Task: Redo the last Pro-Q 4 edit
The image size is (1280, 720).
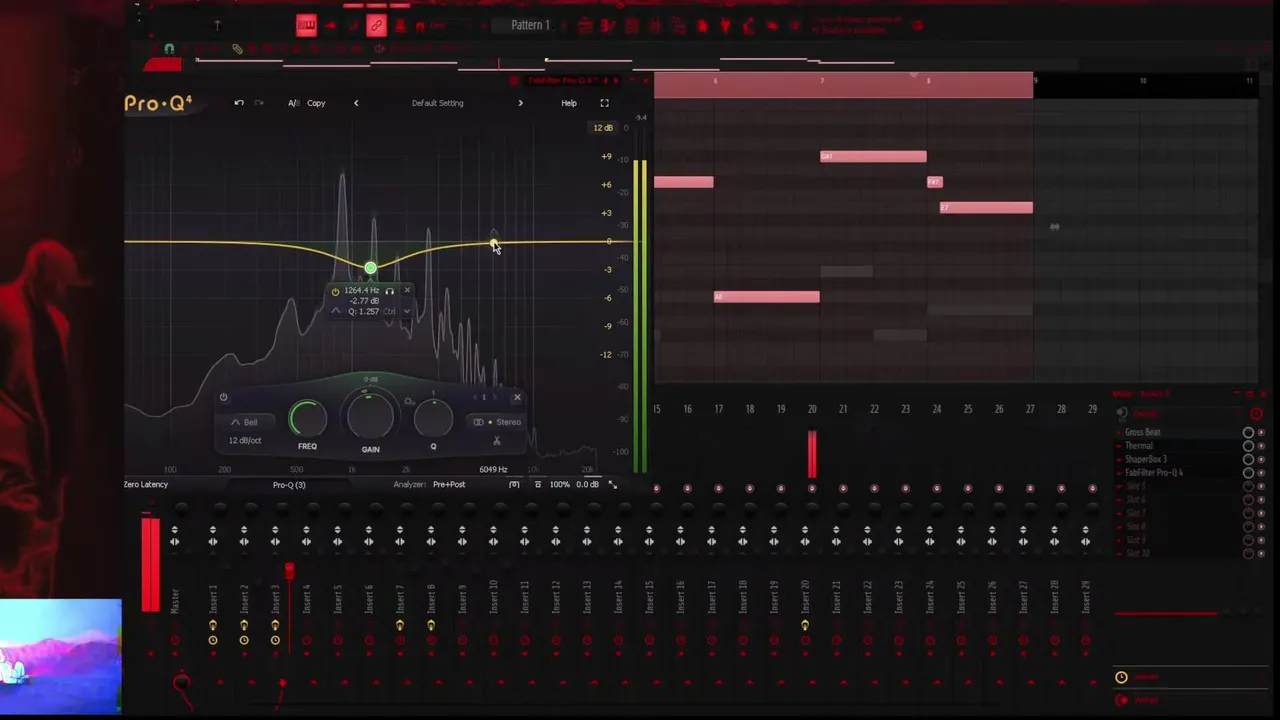Action: pos(259,103)
